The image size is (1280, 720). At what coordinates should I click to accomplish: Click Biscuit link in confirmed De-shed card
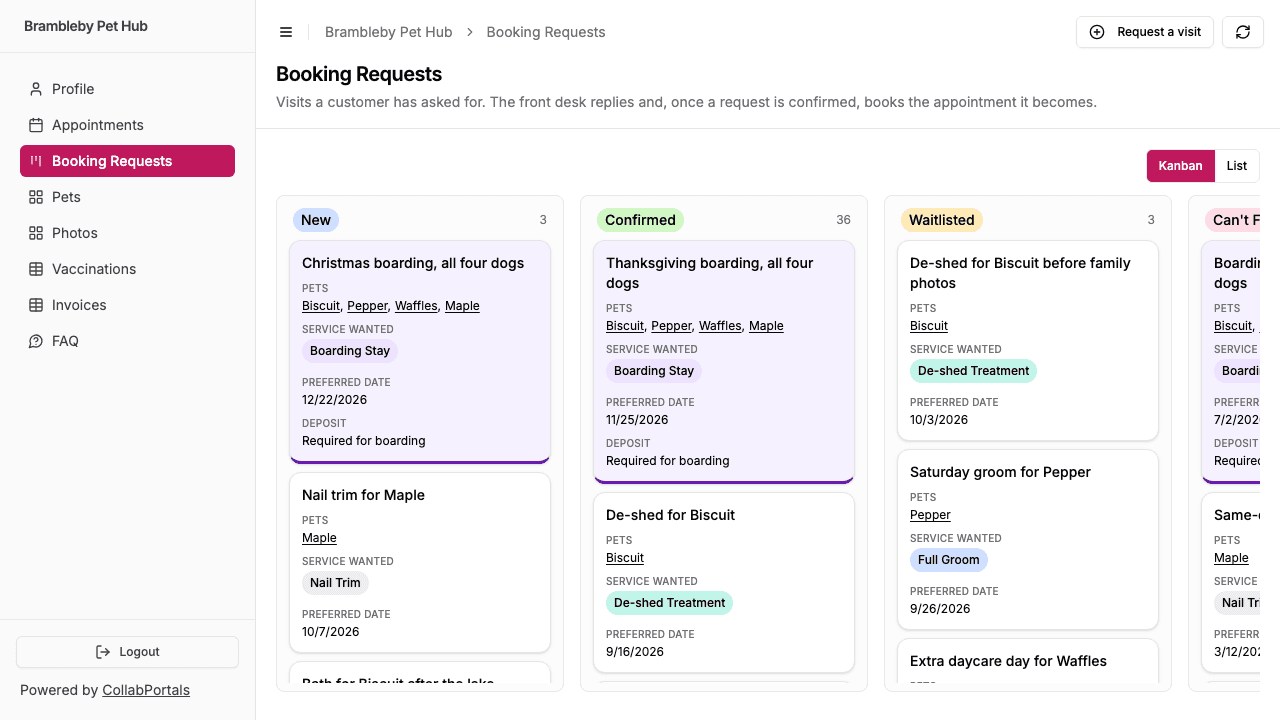625,558
